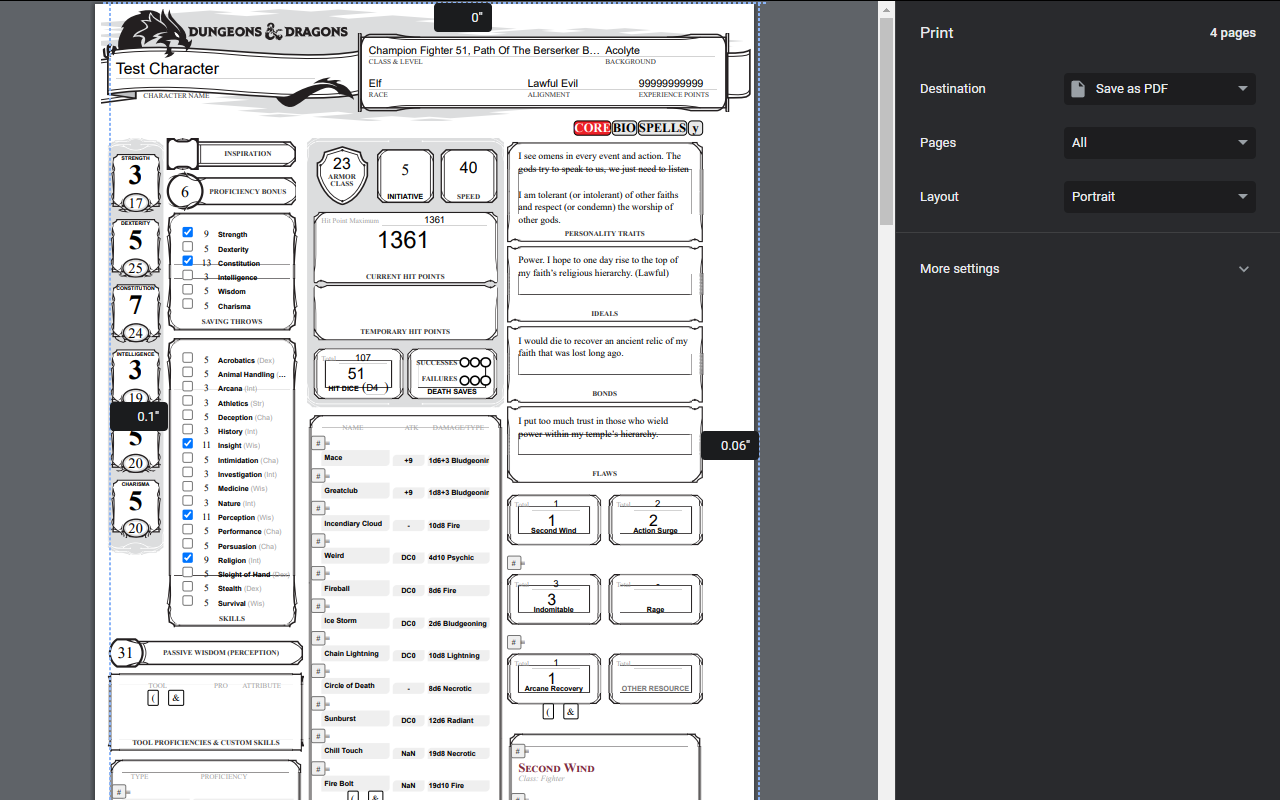Image resolution: width=1280 pixels, height=800 pixels.
Task: Open the Layout dropdown set to Portrait
Action: (x=1159, y=196)
